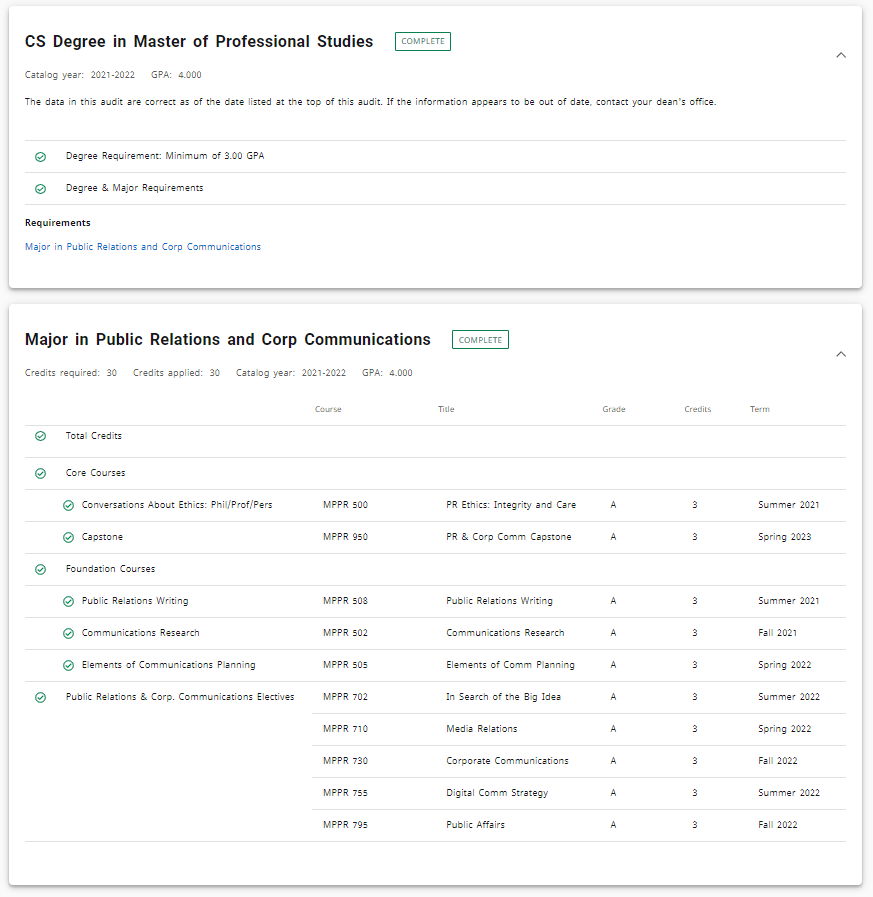This screenshot has width=873, height=897.
Task: Click 'Public Relations & Corp. Communications Electives' label
Action: [x=180, y=697]
